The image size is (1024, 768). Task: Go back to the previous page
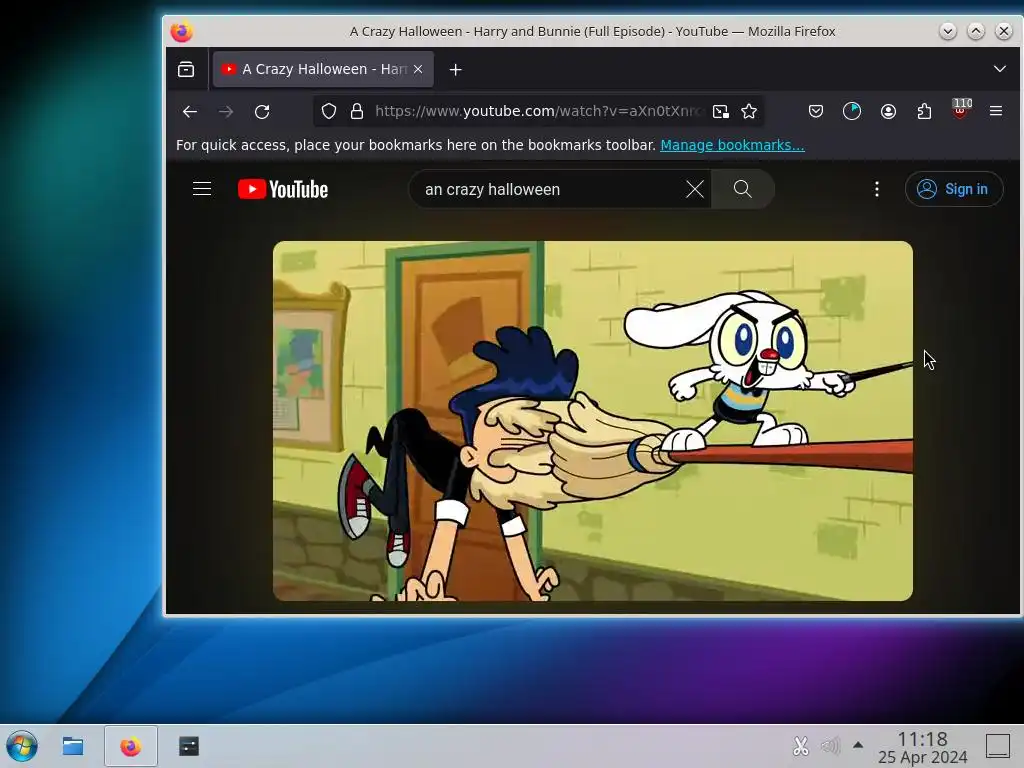point(190,112)
